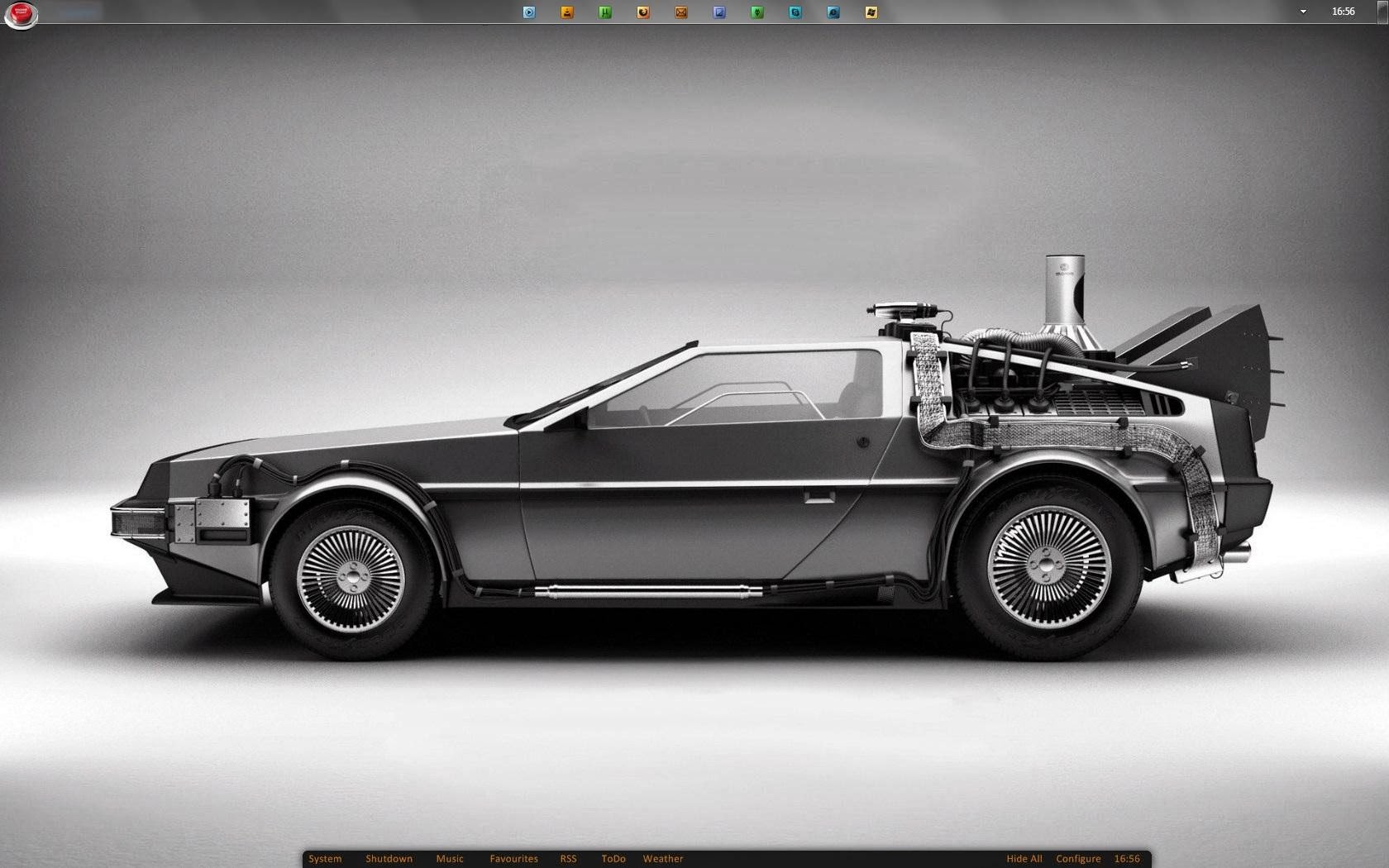1389x868 pixels.
Task: Open the red Engine Start button
Action: 21,14
